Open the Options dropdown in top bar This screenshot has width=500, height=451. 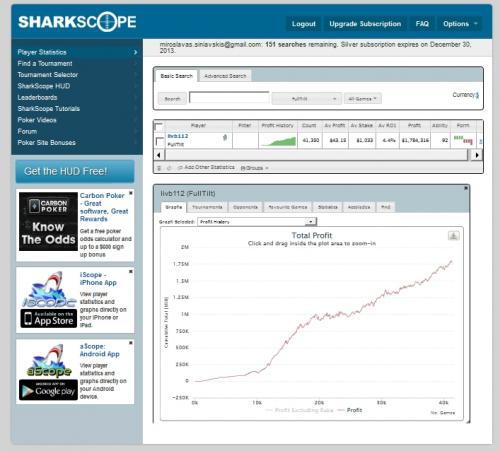tap(460, 24)
